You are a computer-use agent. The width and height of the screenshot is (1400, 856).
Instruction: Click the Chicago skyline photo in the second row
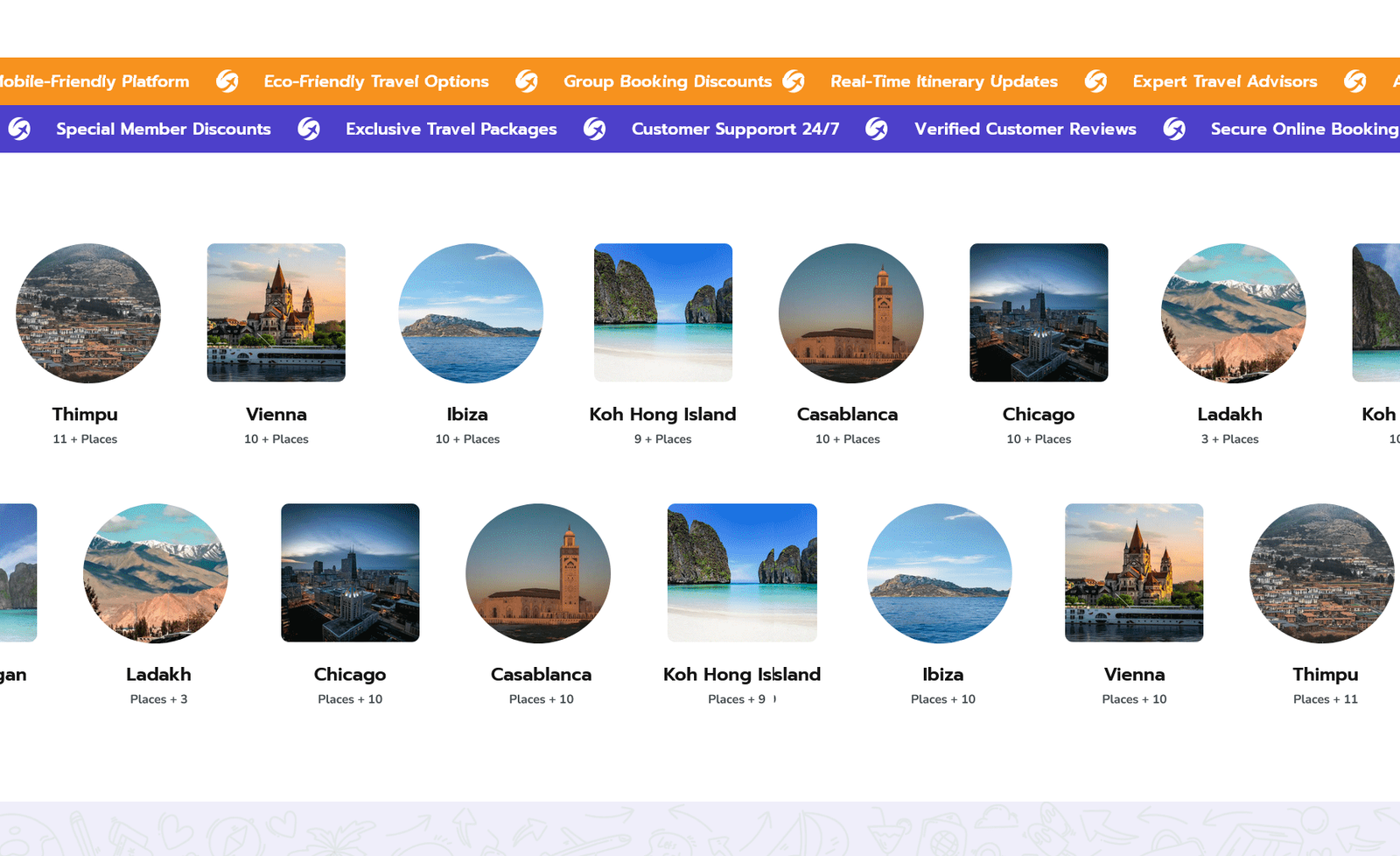(350, 572)
